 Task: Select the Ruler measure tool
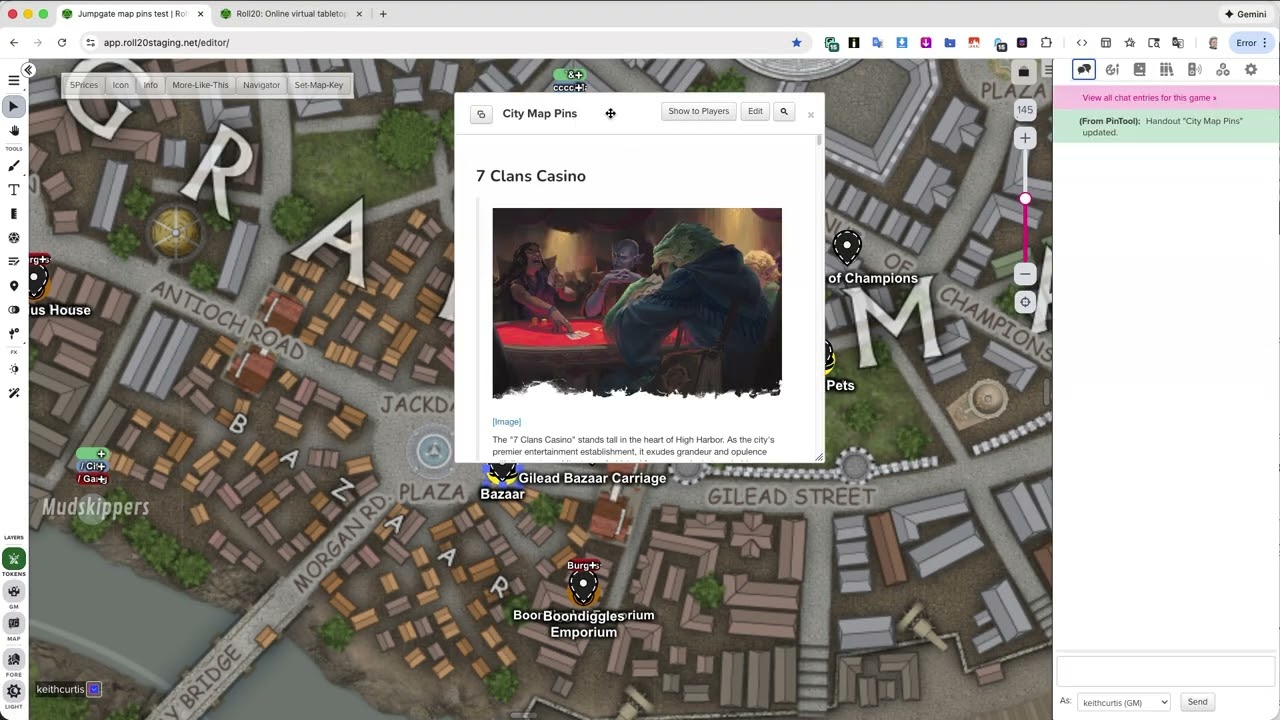(14, 214)
